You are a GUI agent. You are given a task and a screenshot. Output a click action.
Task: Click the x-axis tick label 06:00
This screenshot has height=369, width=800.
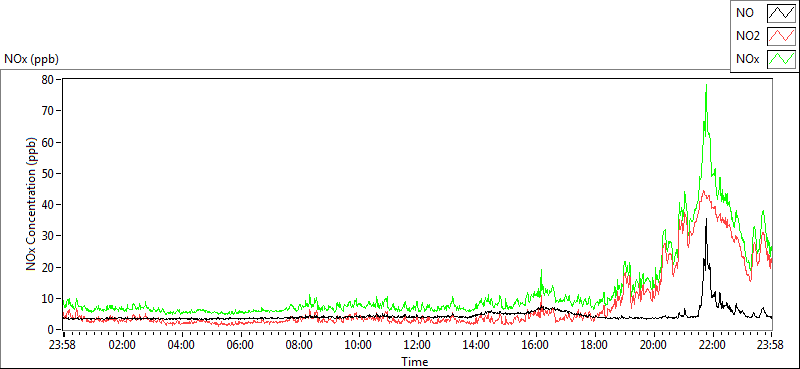[x=240, y=344]
